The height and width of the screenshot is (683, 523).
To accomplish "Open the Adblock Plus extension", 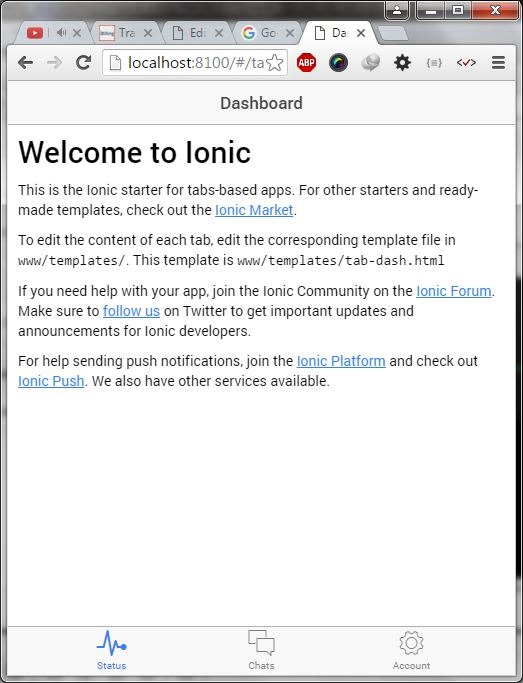I will pyautogui.click(x=306, y=63).
